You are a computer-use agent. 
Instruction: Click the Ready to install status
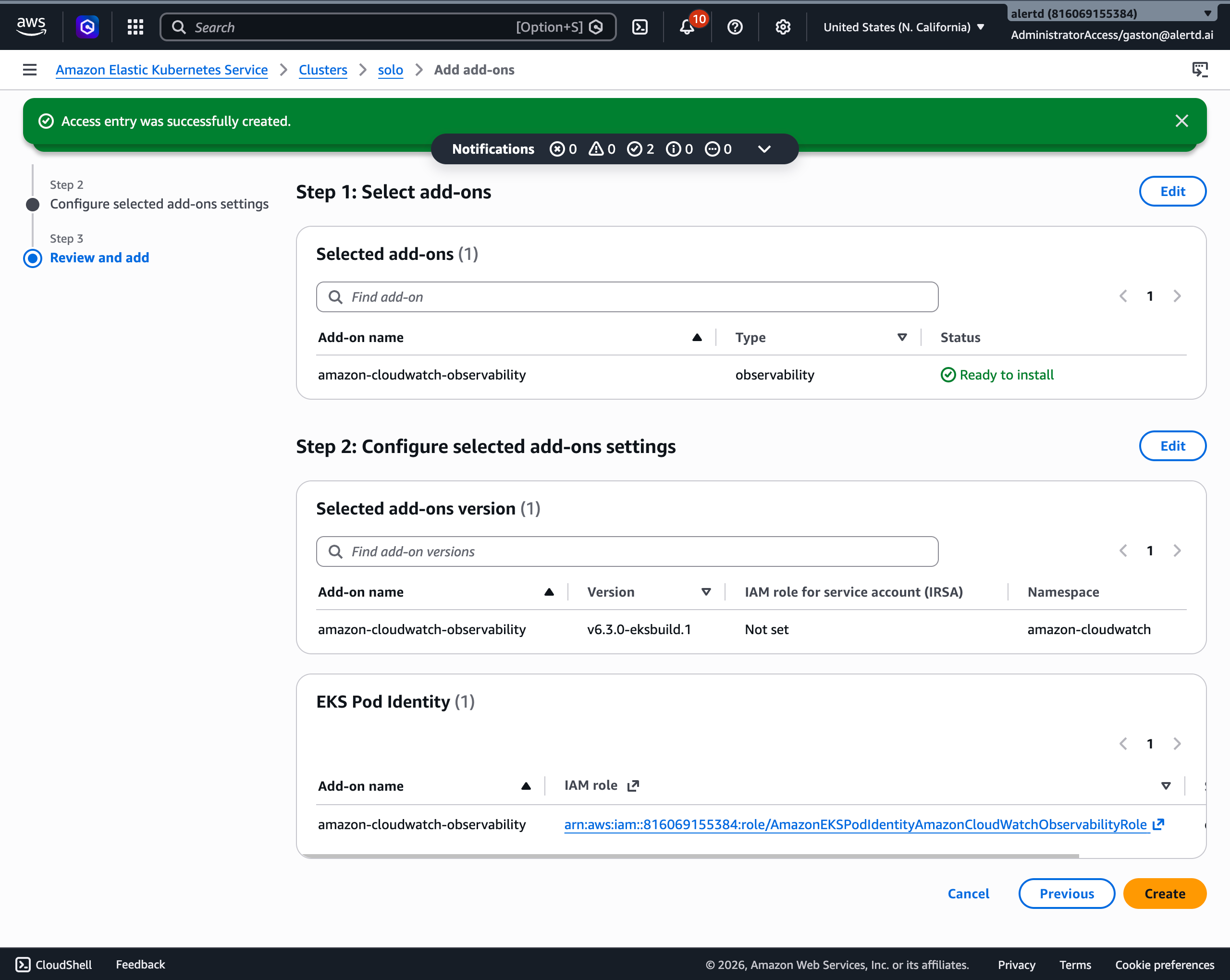tap(996, 375)
